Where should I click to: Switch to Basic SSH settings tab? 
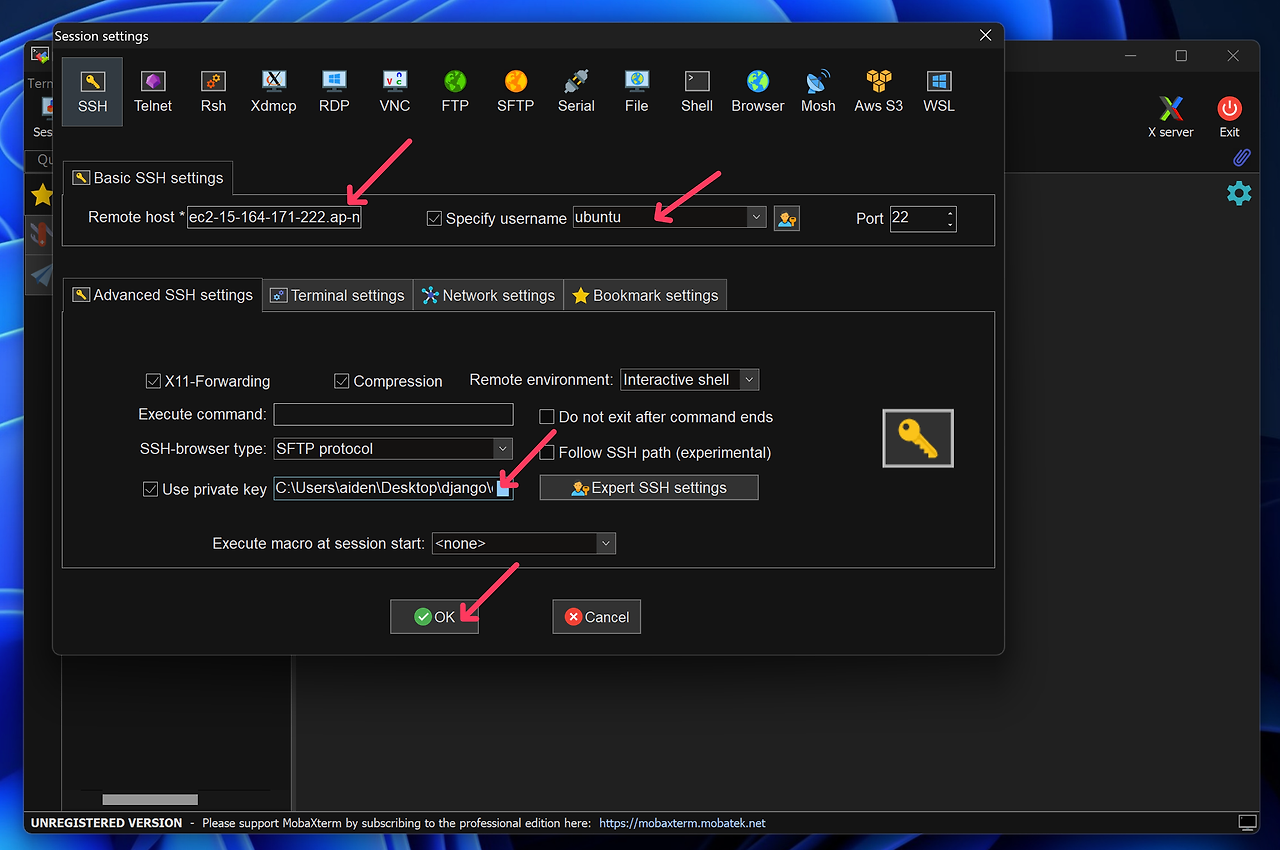click(x=148, y=178)
